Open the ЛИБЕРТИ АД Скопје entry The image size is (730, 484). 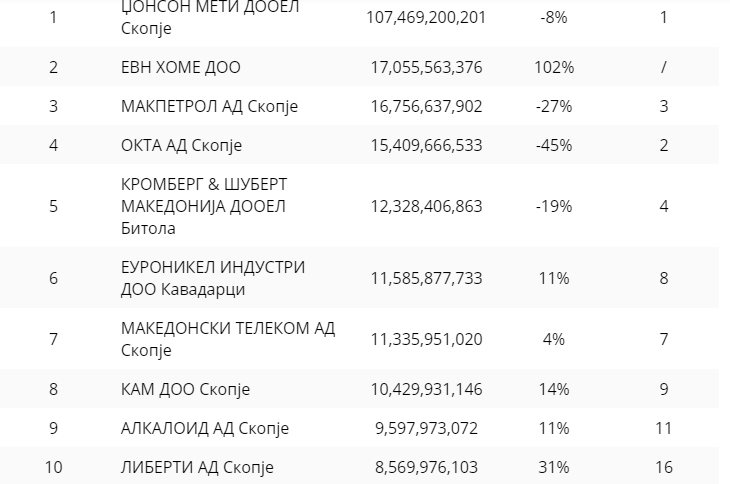coord(196,467)
